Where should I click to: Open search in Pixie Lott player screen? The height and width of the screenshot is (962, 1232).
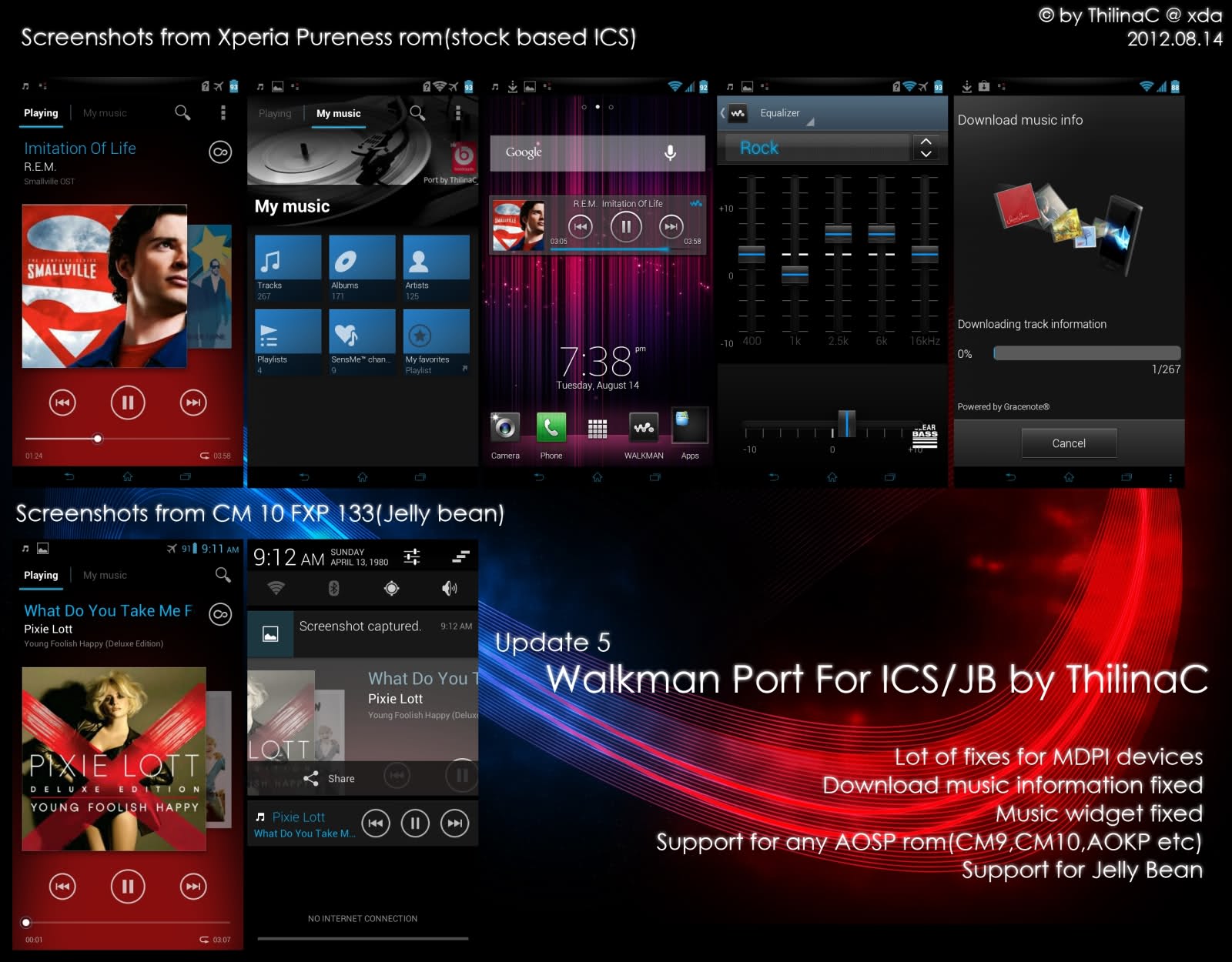click(x=223, y=574)
